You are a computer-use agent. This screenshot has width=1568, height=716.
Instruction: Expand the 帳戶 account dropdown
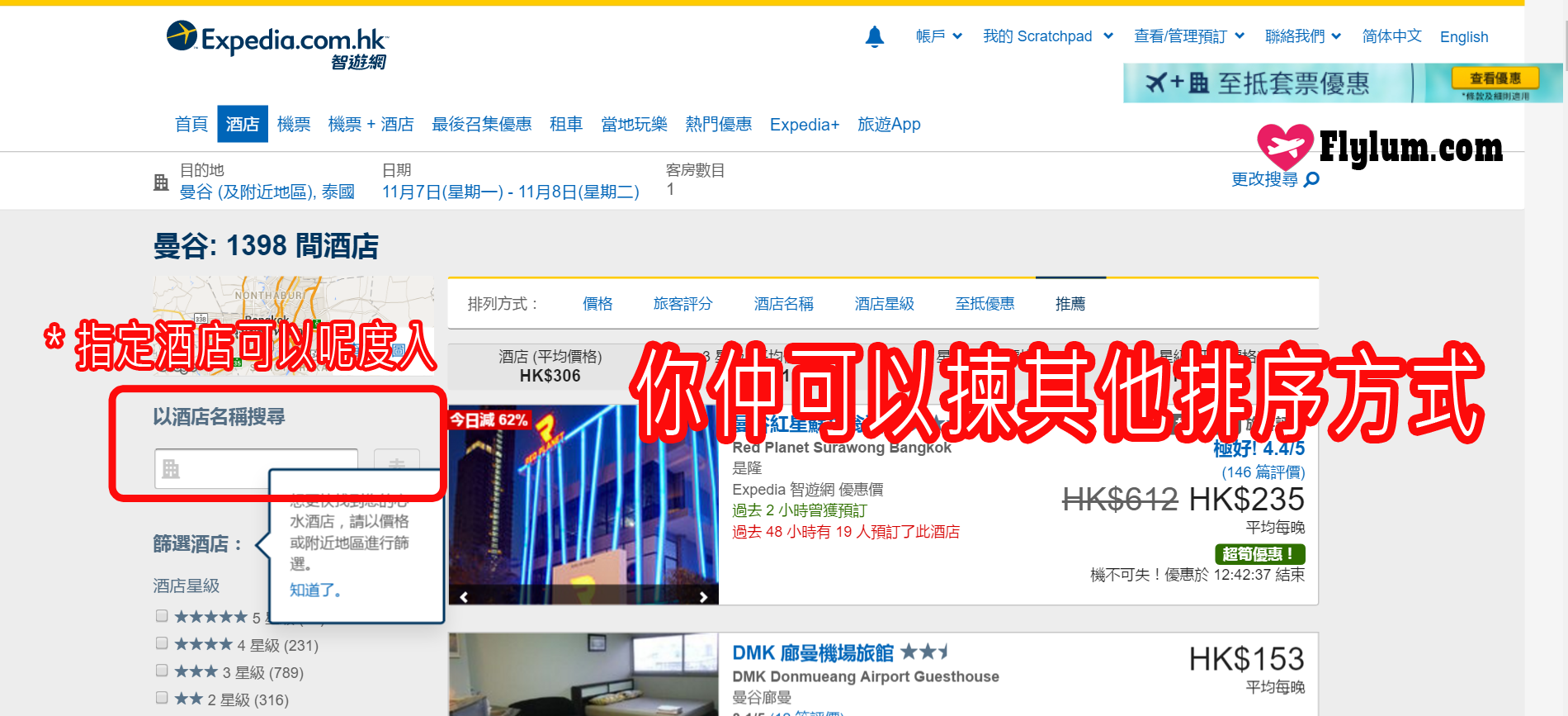point(939,36)
